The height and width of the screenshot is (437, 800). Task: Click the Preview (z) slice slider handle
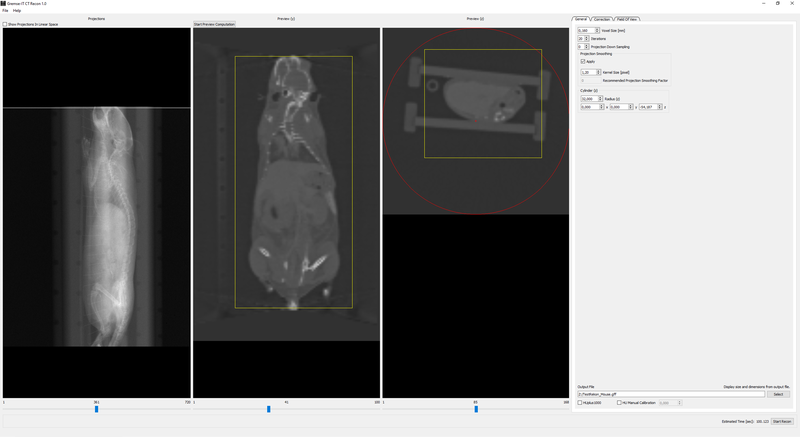(476, 409)
